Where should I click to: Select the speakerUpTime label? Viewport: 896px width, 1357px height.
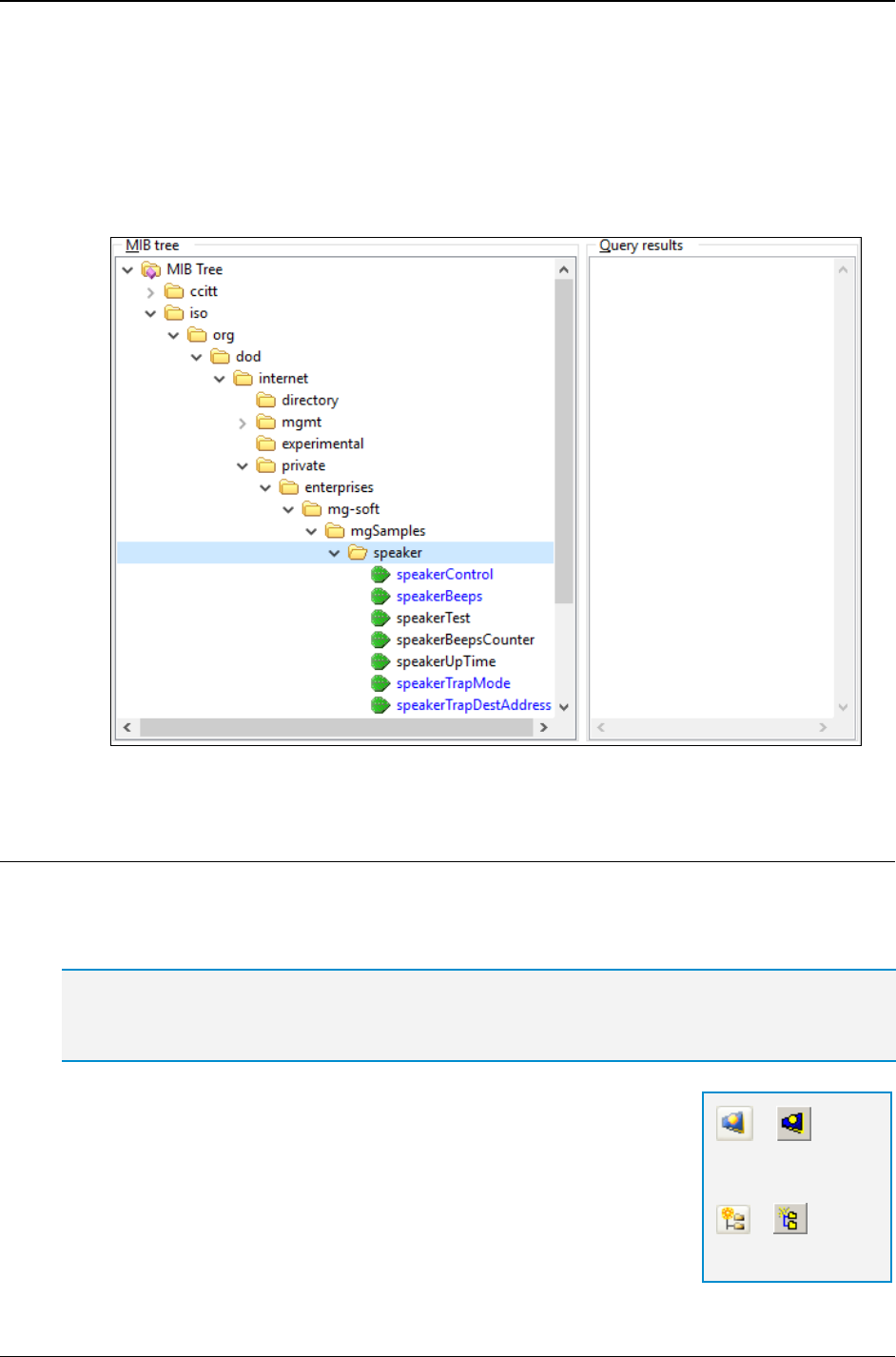[446, 662]
